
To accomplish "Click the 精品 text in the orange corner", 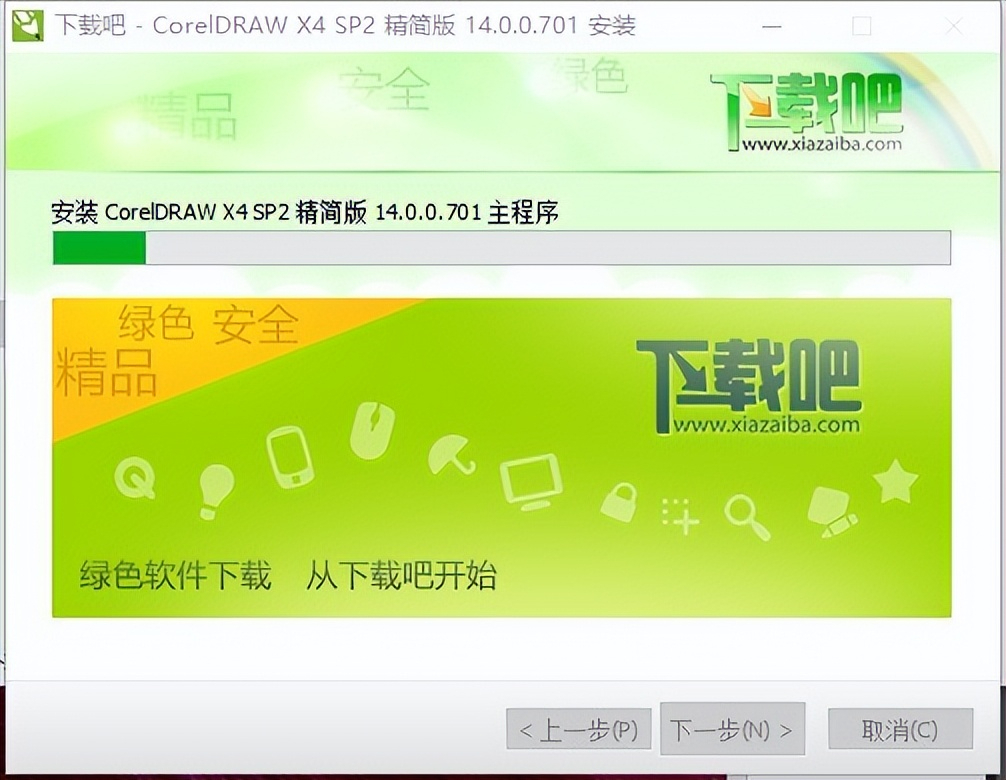I will click(x=106, y=372).
